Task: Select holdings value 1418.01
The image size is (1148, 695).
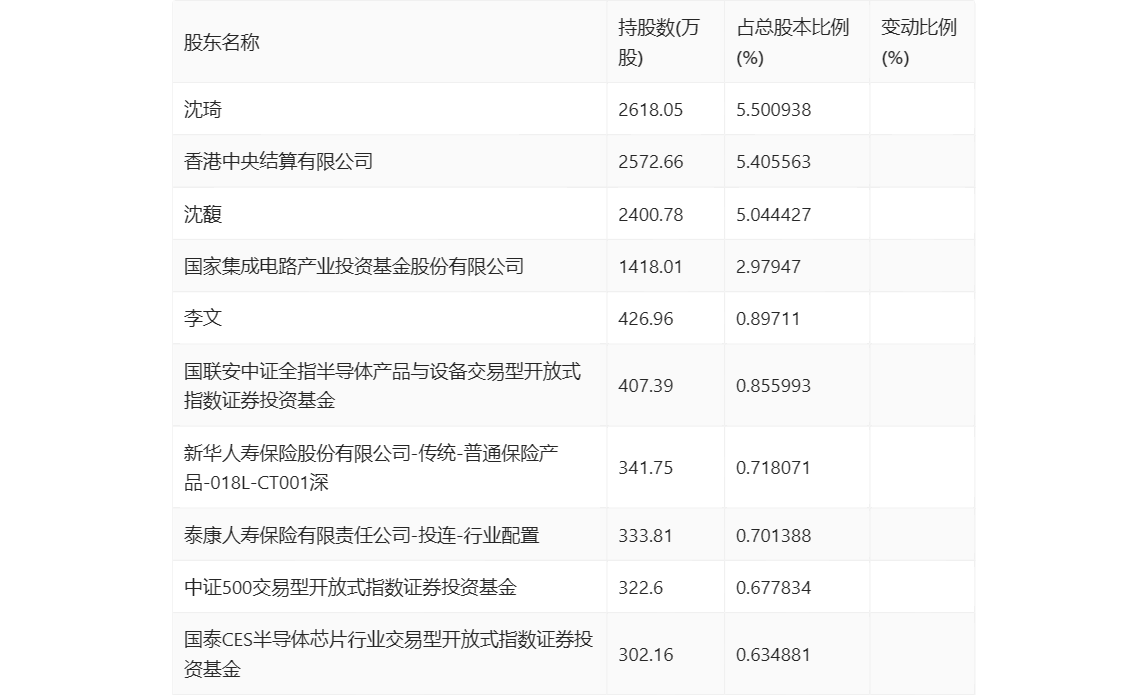Action: (650, 267)
